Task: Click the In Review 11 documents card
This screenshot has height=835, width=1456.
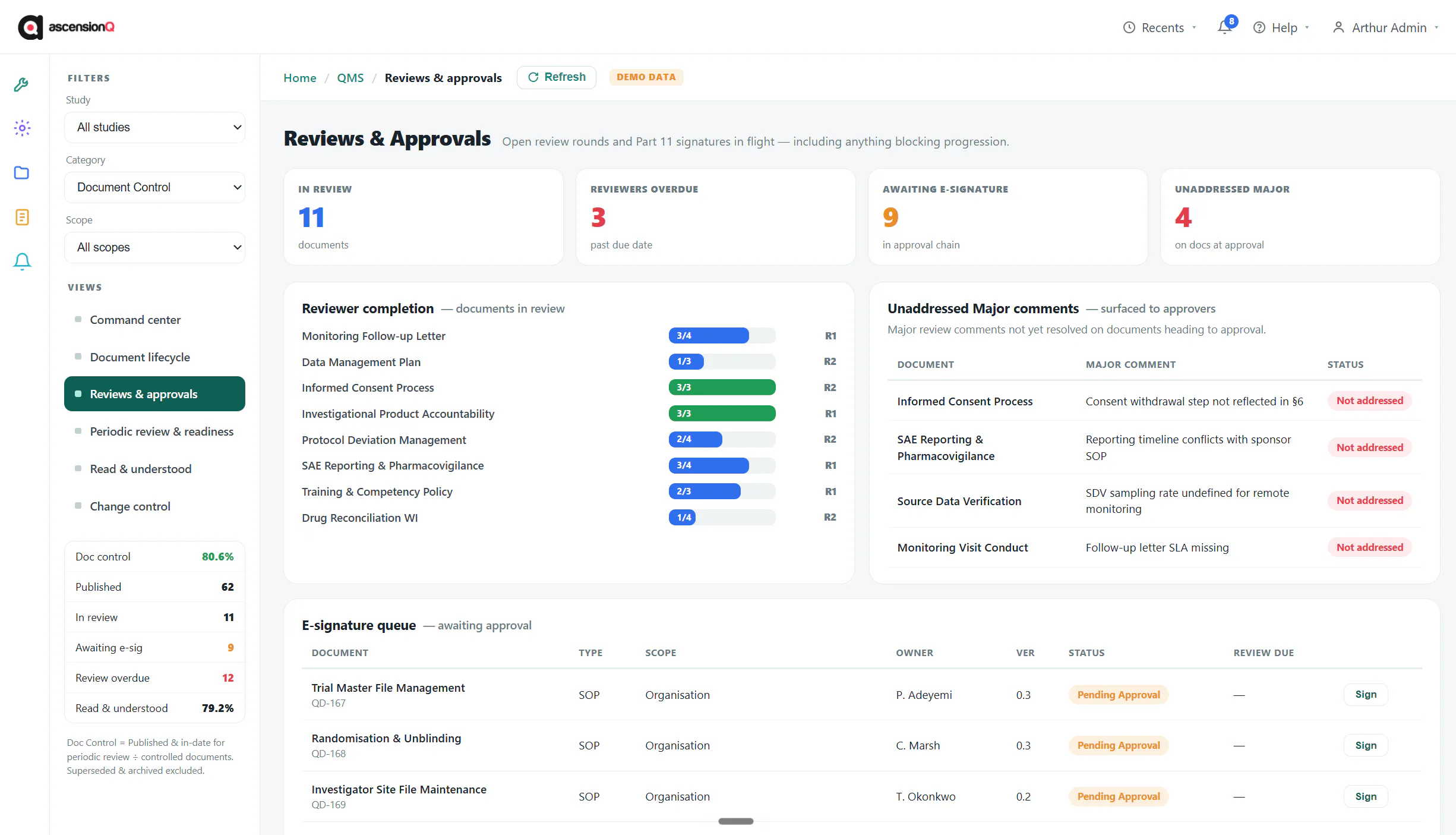Action: click(x=424, y=217)
